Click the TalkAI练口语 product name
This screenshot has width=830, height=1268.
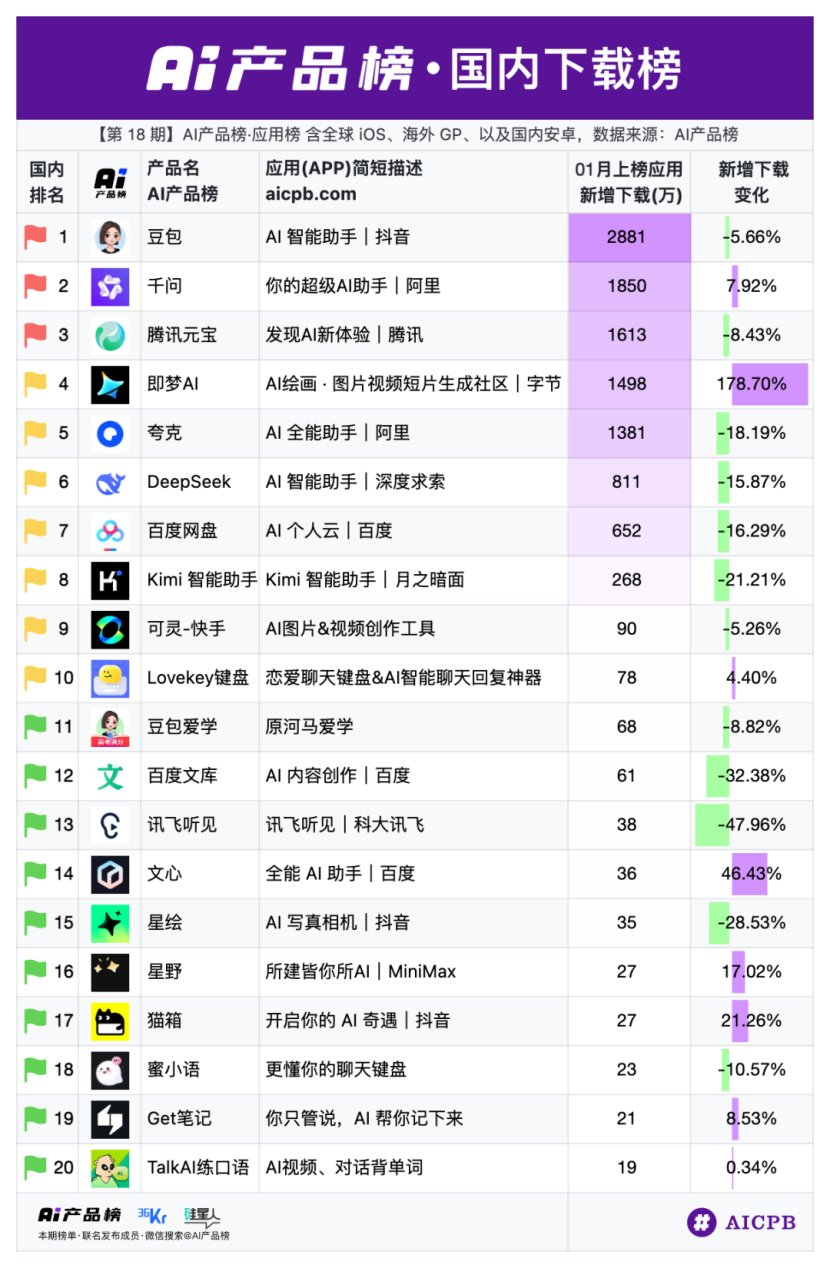198,1168
